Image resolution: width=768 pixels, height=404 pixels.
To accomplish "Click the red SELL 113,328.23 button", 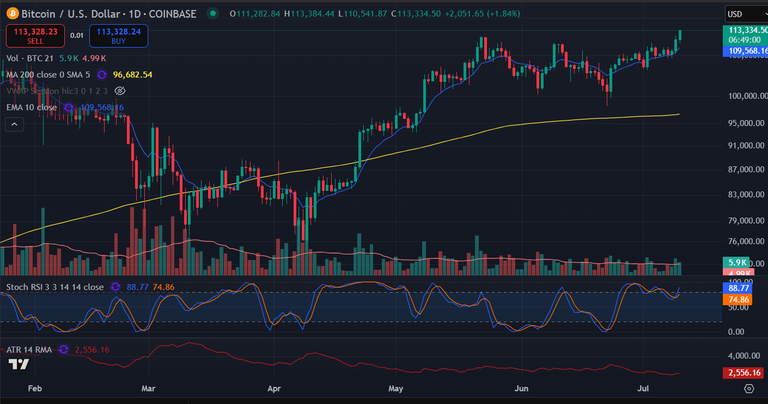I will [35, 36].
